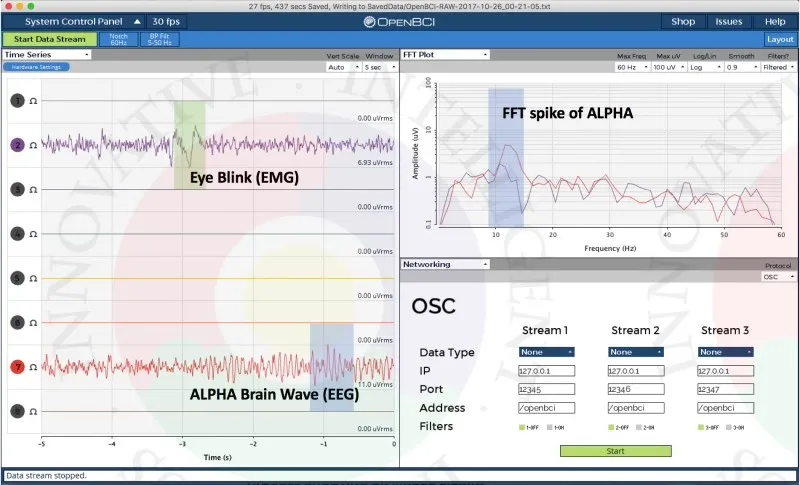Expand the Max Freq 60 Hz dropdown

(629, 67)
